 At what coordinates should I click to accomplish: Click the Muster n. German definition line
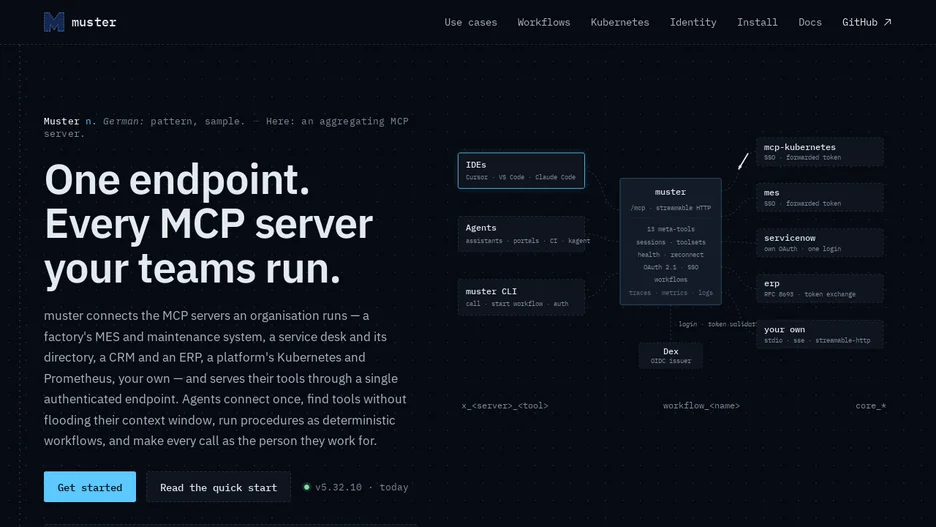pyautogui.click(x=226, y=127)
